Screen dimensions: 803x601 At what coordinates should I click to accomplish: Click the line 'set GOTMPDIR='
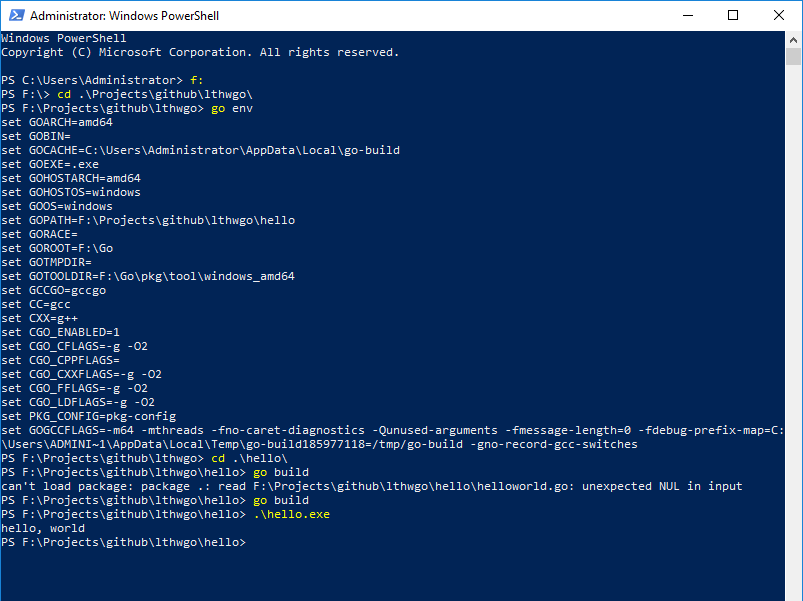click(46, 262)
